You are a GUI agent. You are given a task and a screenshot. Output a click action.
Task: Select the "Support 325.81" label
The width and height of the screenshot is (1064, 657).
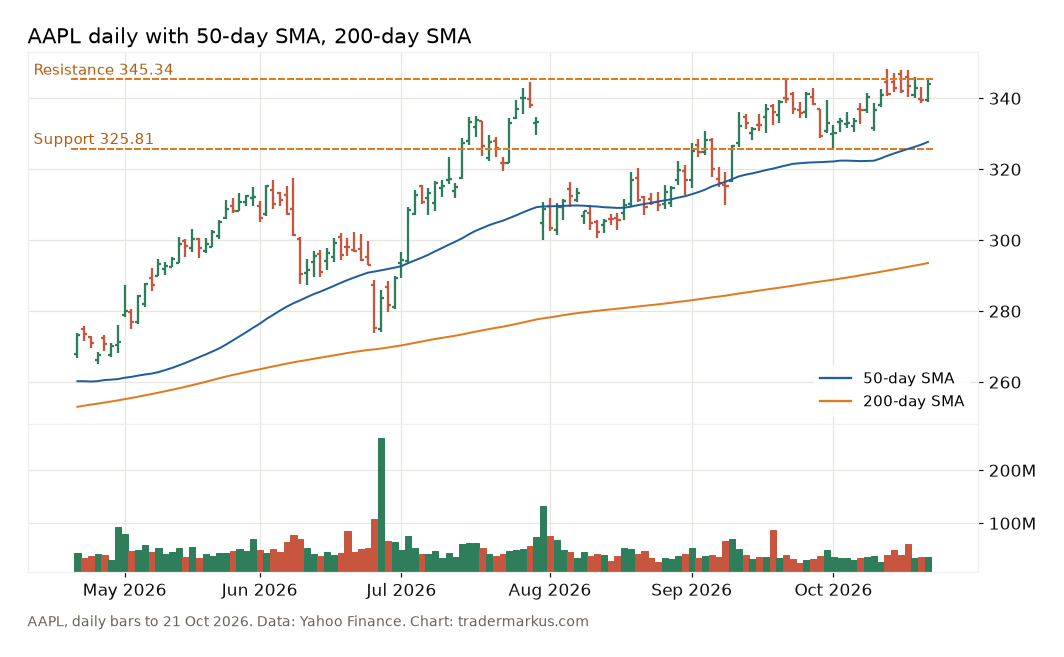click(x=94, y=139)
